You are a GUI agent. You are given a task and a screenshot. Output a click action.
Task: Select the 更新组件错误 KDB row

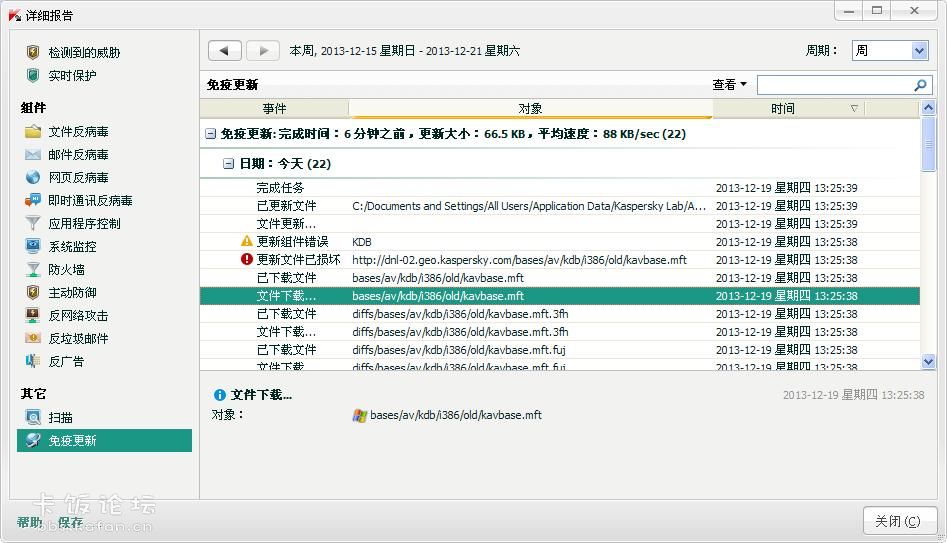point(560,242)
